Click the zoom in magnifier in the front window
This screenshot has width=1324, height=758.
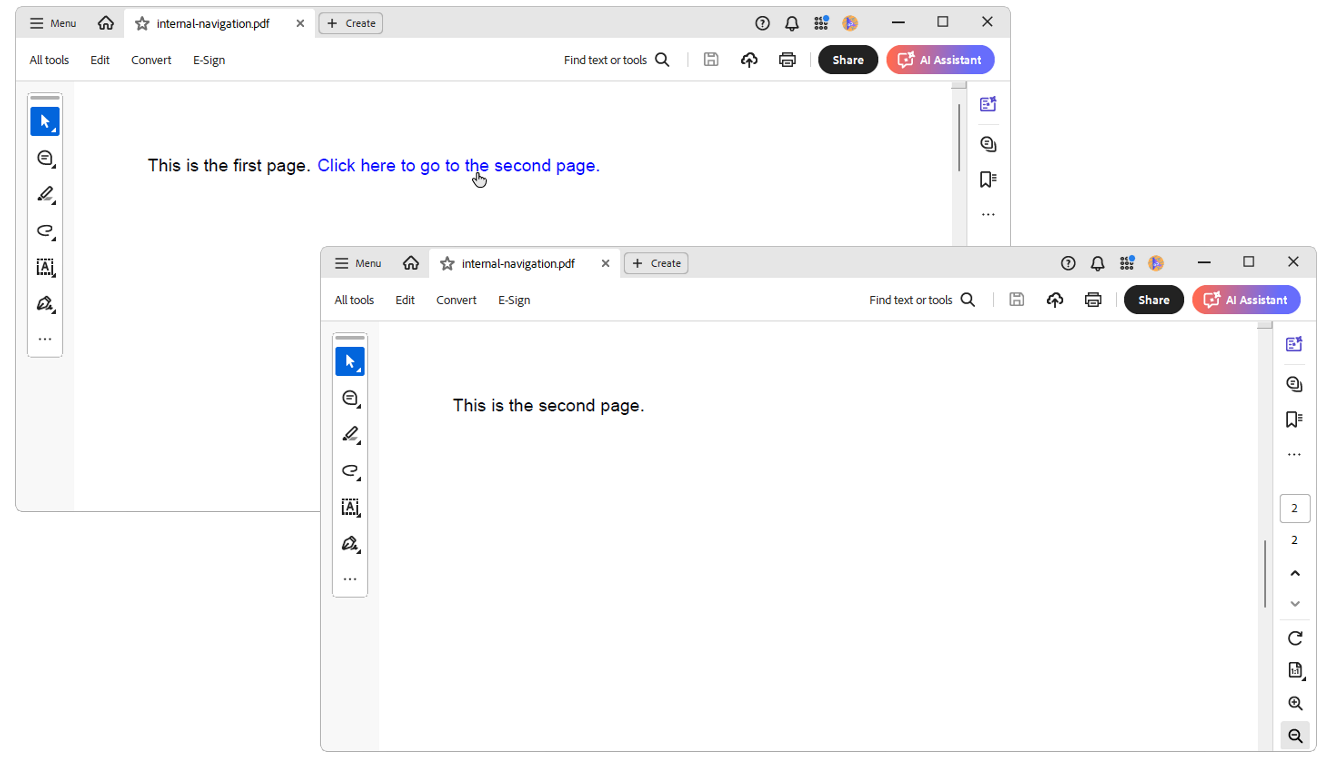click(x=1295, y=703)
